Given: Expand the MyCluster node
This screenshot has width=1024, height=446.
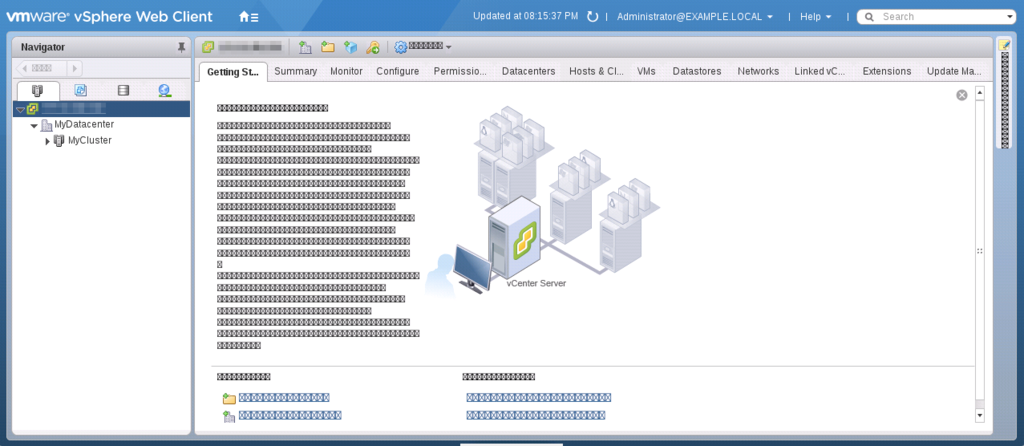Looking at the screenshot, I should 47,140.
